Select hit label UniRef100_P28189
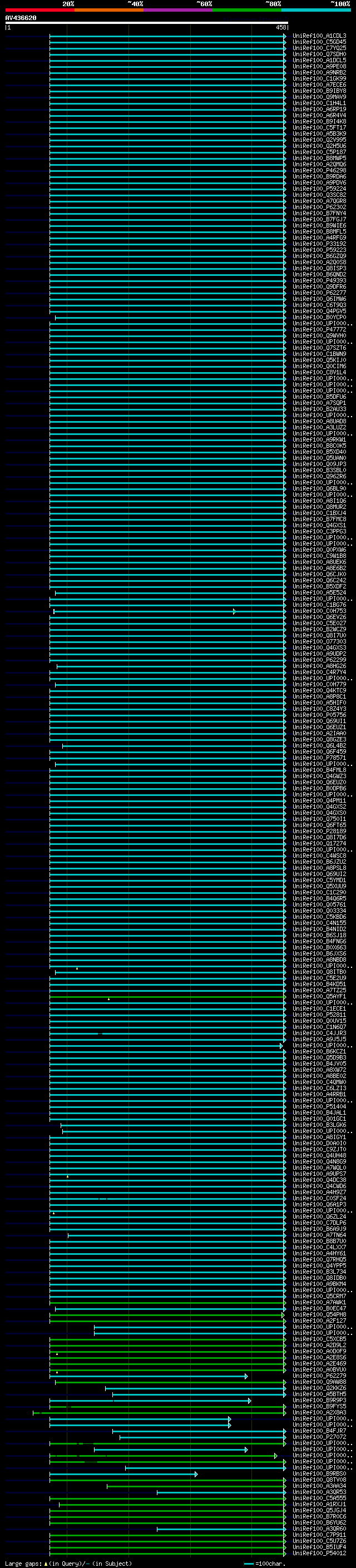 point(319,831)
